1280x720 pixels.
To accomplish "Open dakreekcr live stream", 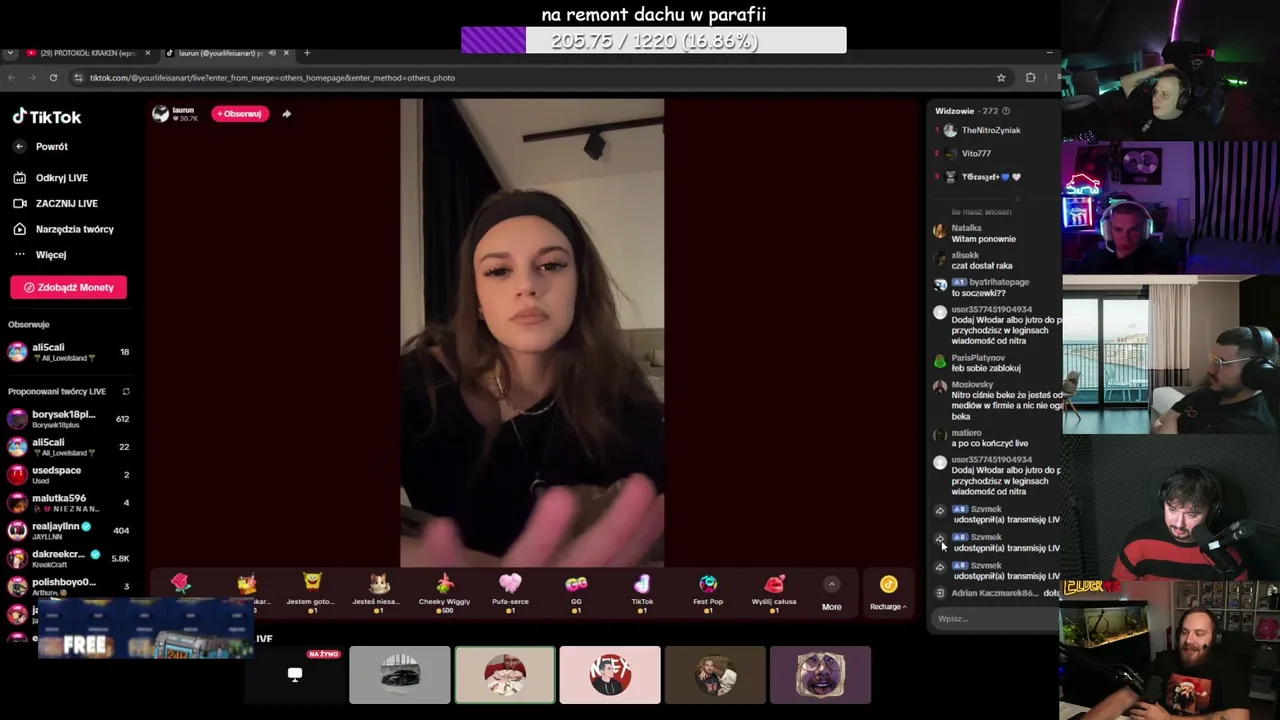I will tap(68, 559).
